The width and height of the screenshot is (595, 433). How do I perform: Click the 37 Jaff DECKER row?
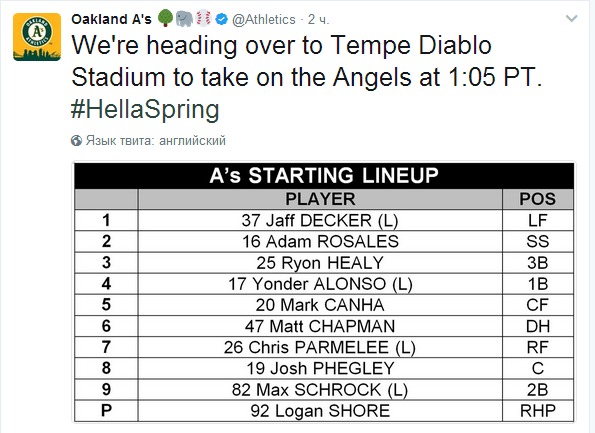[x=324, y=220]
